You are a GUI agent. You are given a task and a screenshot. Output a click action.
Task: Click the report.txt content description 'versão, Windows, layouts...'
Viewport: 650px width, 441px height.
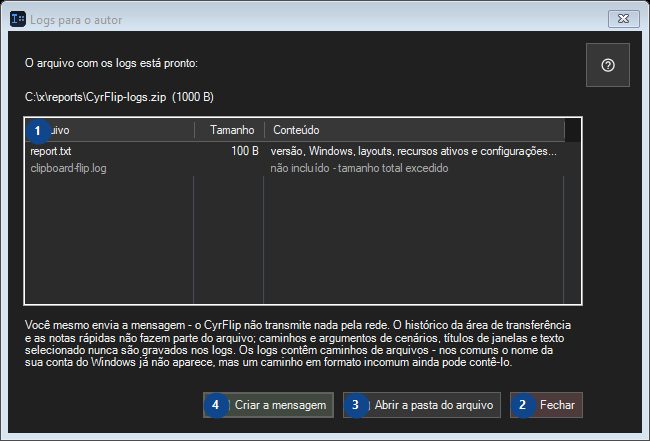pyautogui.click(x=413, y=151)
